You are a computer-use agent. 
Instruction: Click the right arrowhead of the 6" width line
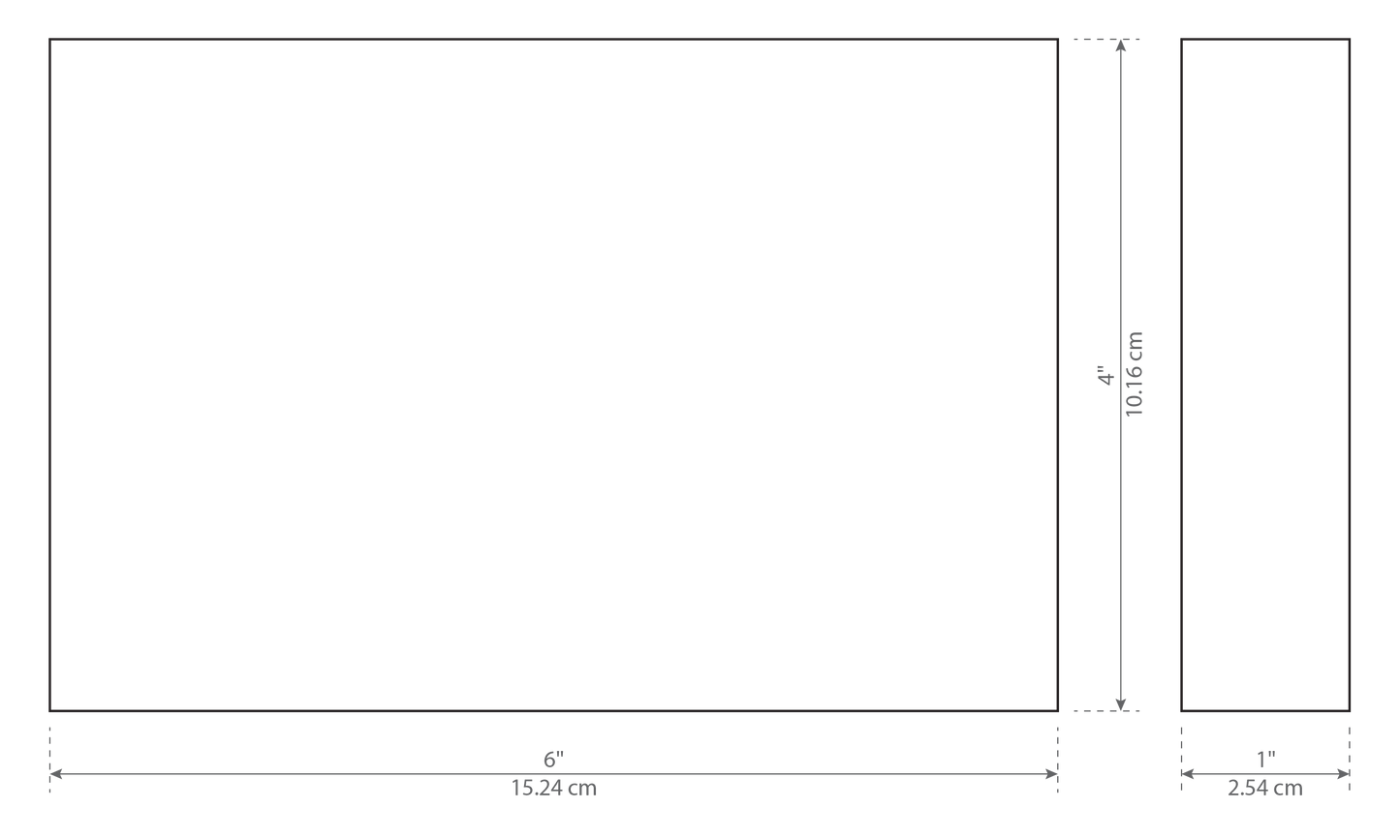click(x=1049, y=773)
